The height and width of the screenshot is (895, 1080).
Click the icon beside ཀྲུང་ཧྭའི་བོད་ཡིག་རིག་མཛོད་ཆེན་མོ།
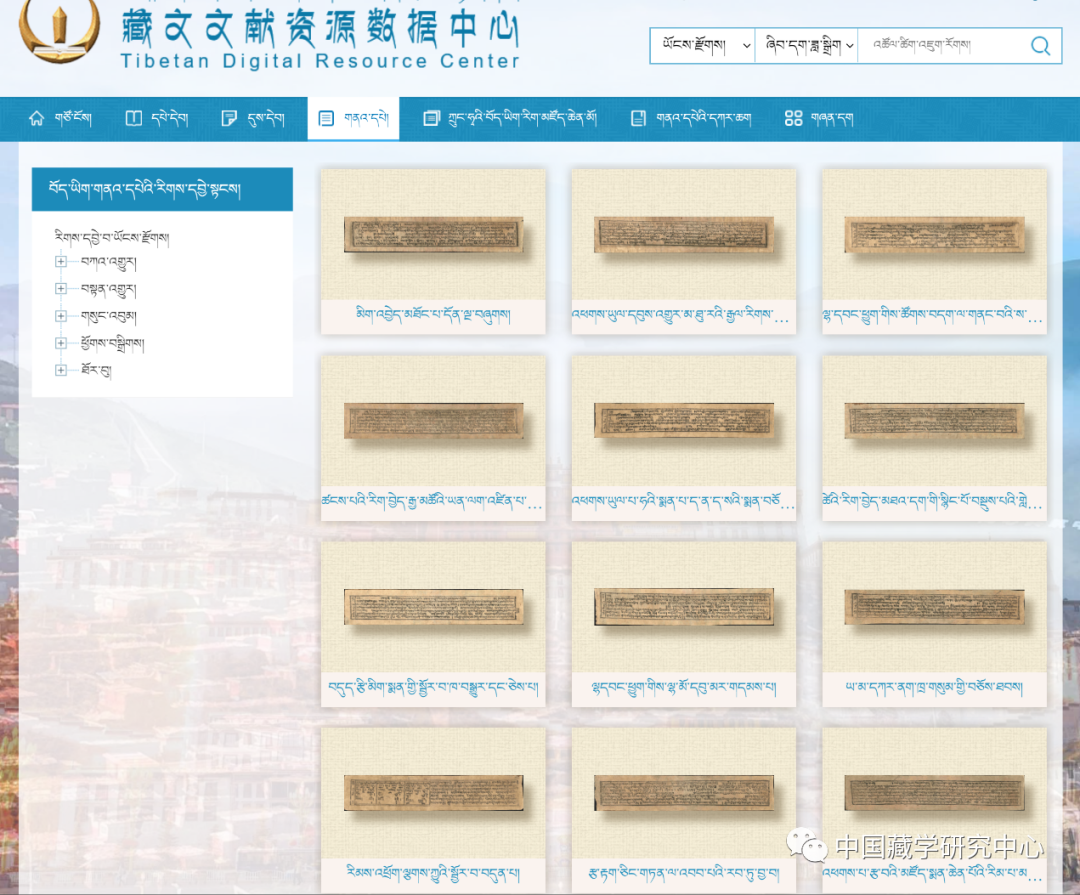point(431,119)
